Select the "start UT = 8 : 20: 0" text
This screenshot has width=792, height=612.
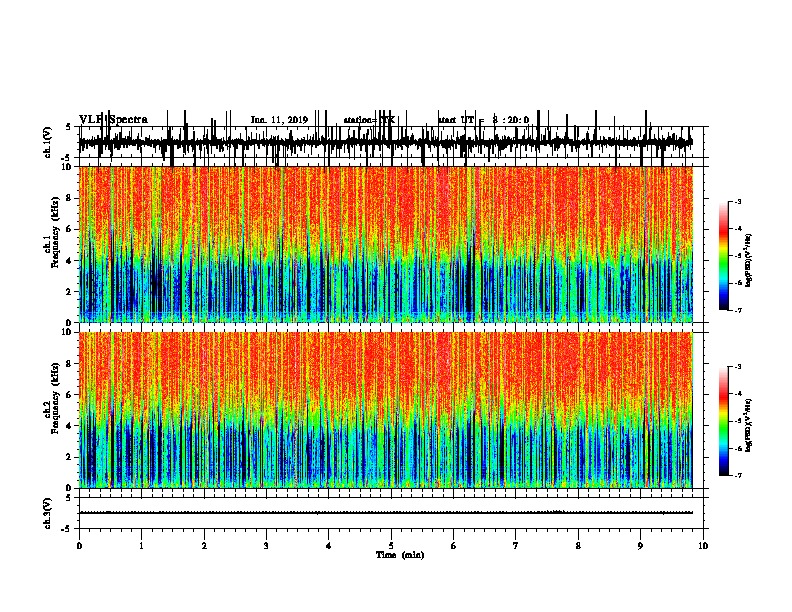(x=483, y=120)
